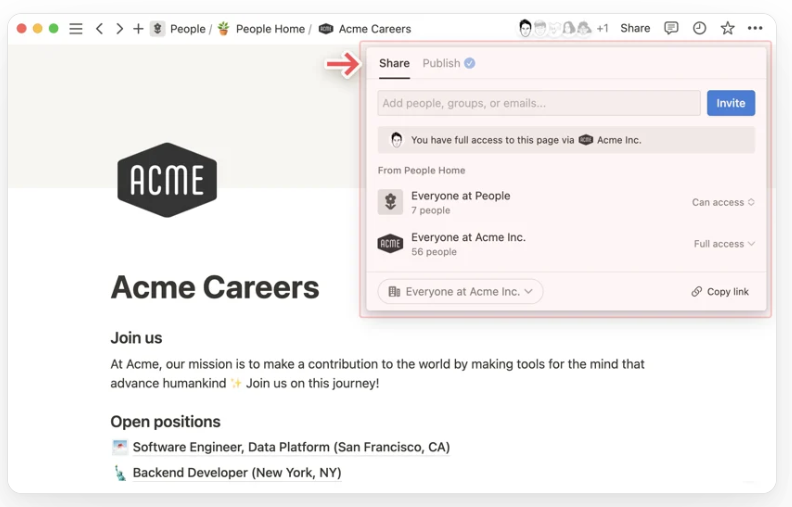
Task: Click the Open positions heading
Action: click(x=166, y=422)
